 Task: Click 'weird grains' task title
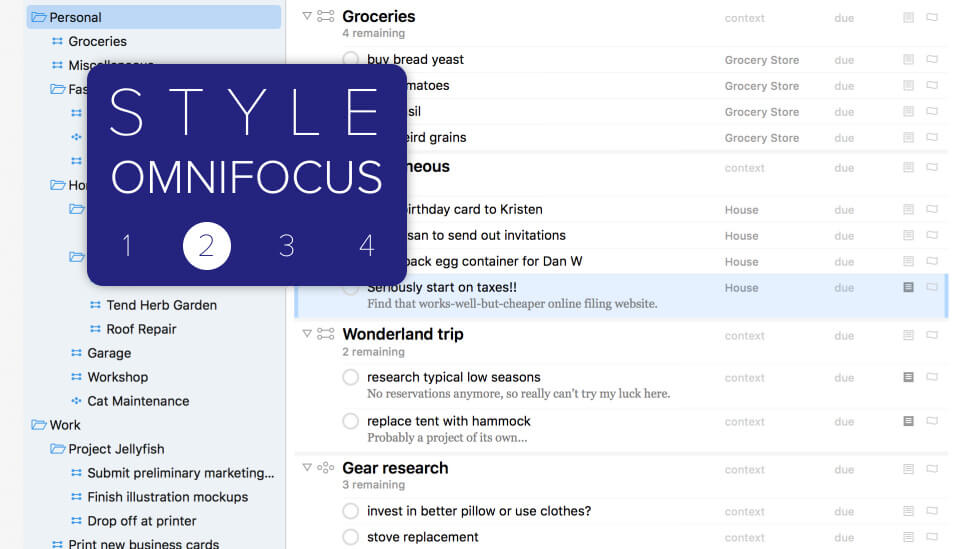pos(436,138)
